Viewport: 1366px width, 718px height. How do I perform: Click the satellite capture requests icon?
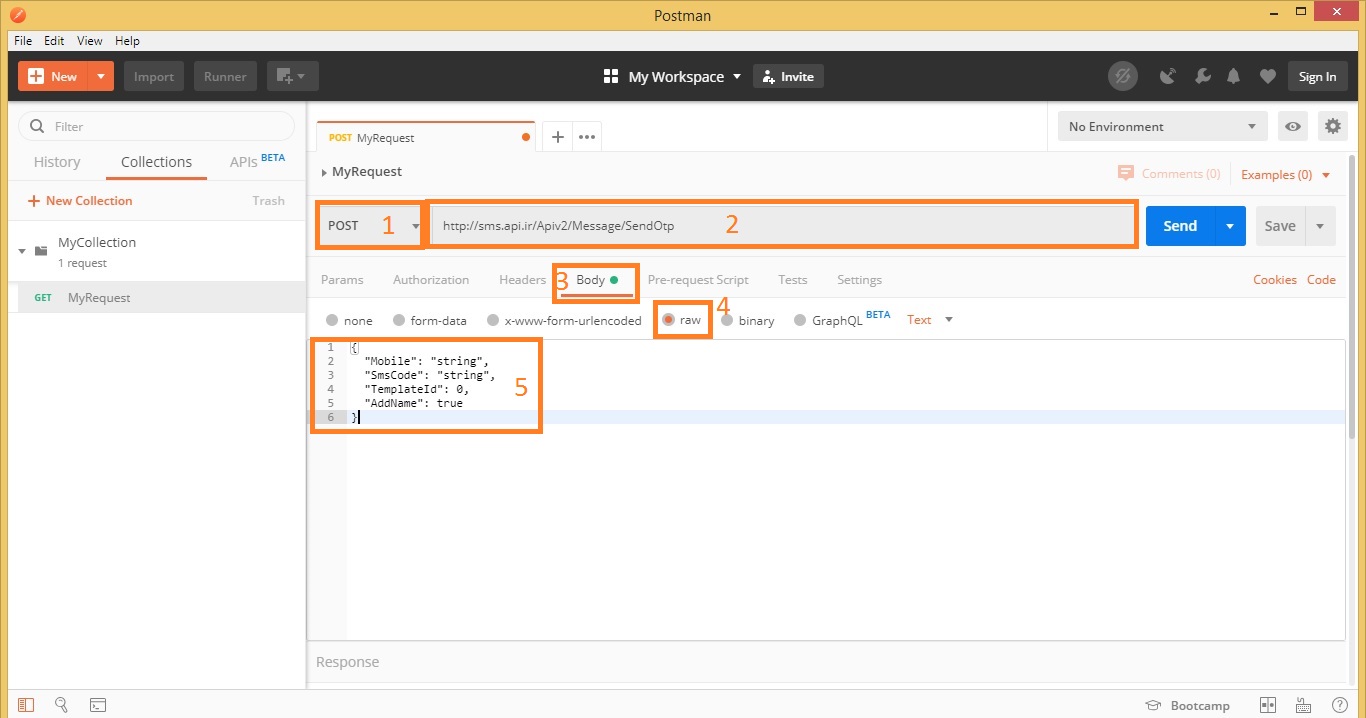pos(1167,76)
